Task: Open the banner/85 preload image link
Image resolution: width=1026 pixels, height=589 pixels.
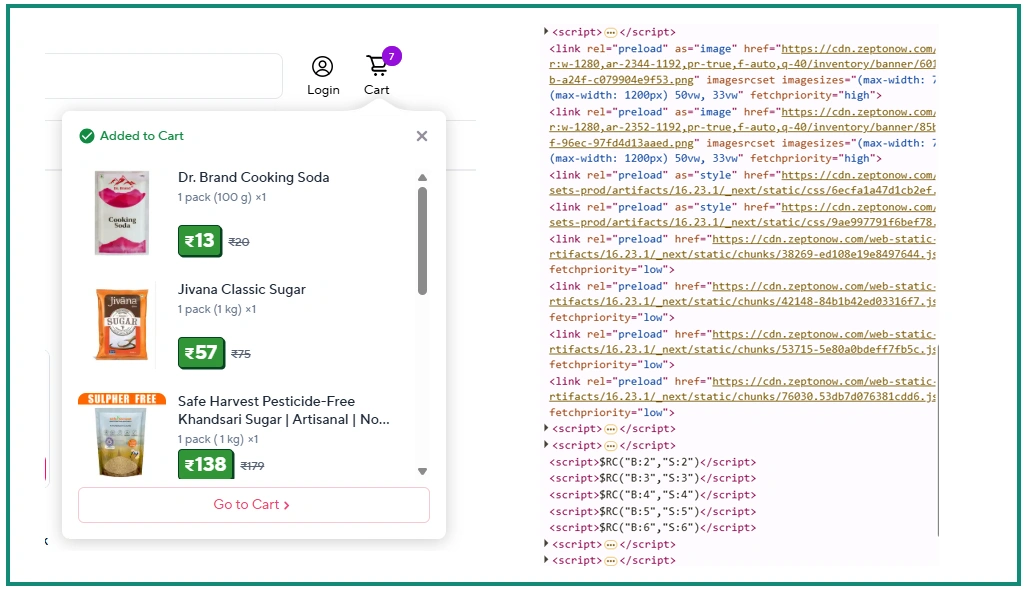Action: pos(742,128)
